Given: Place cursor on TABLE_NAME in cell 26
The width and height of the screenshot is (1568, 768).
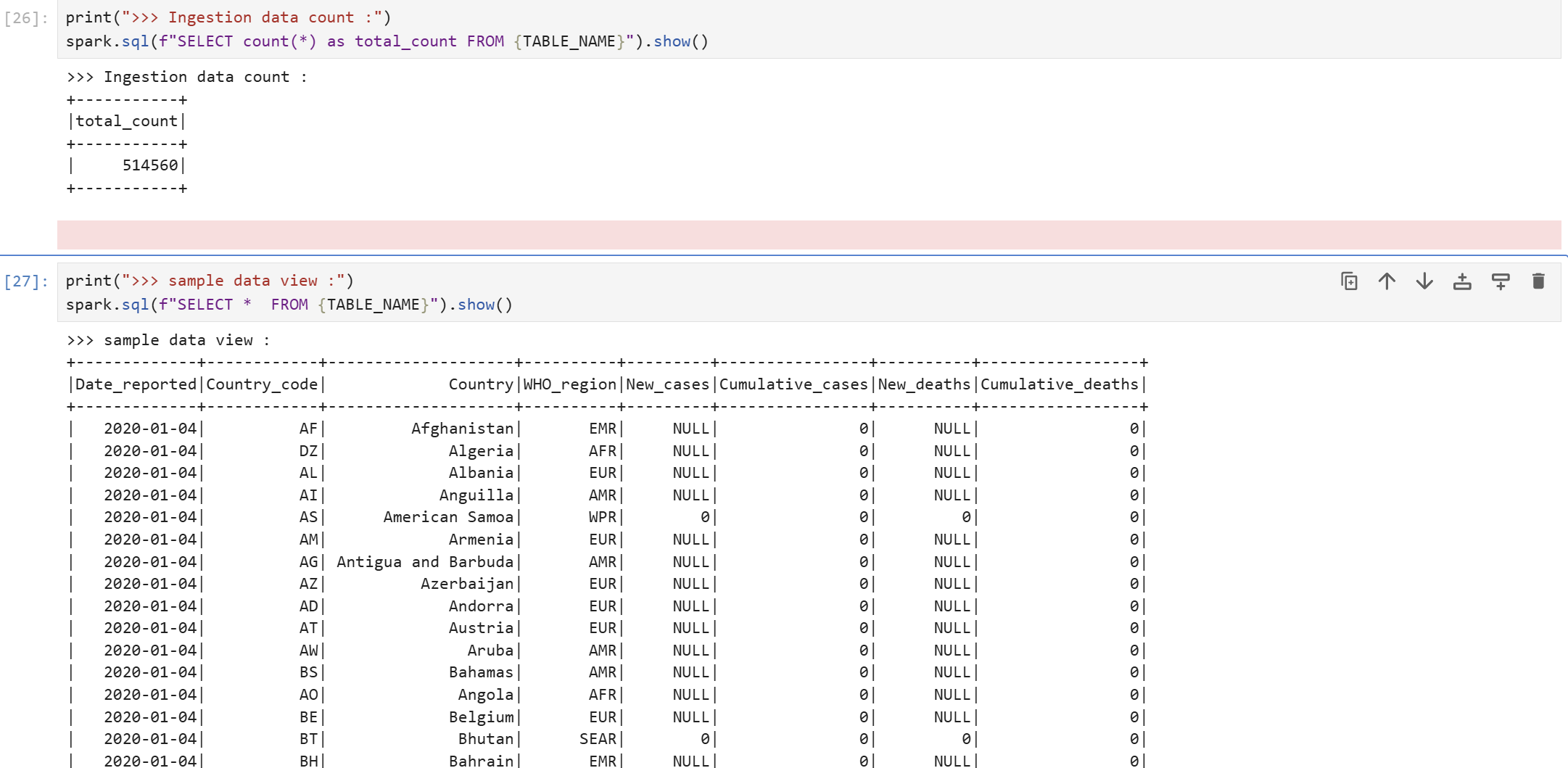Looking at the screenshot, I should [x=569, y=41].
